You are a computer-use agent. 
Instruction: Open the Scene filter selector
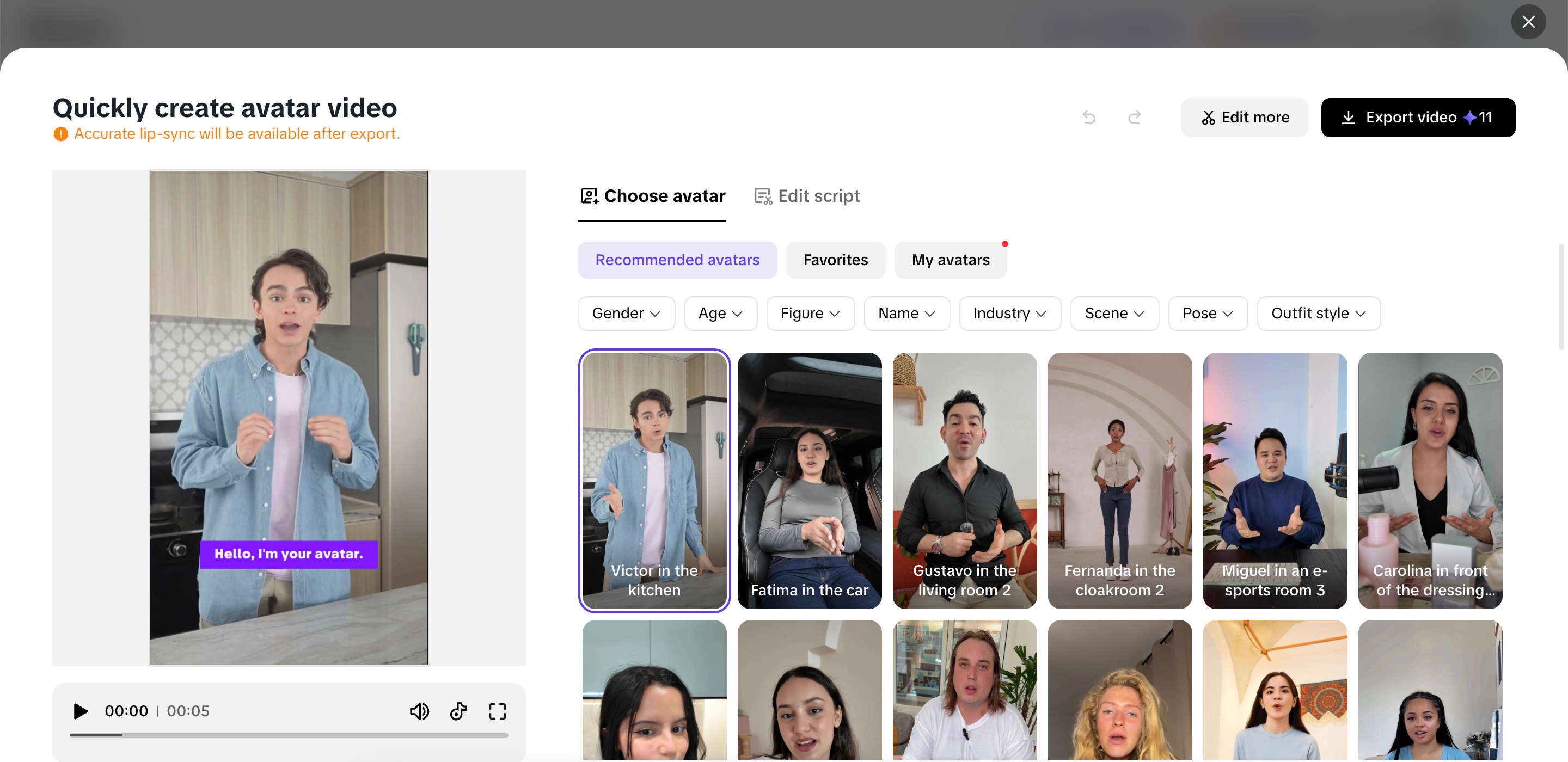point(1114,313)
